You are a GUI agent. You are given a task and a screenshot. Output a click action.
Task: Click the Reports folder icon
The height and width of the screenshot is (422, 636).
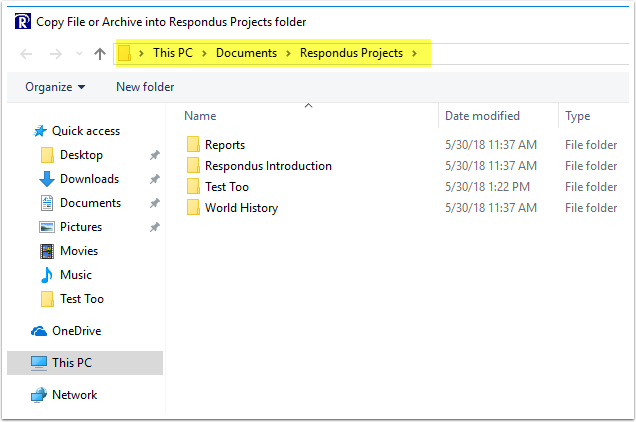[x=193, y=144]
